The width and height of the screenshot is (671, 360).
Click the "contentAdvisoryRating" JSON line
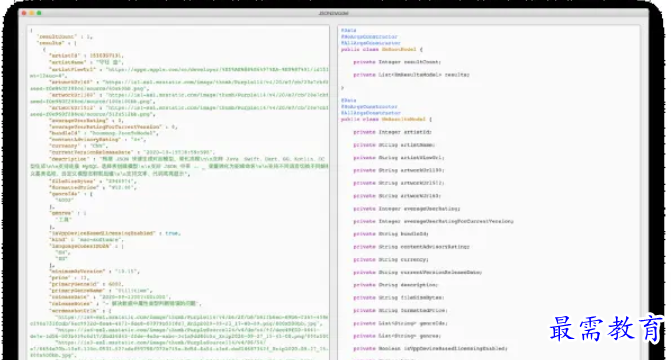(98, 140)
